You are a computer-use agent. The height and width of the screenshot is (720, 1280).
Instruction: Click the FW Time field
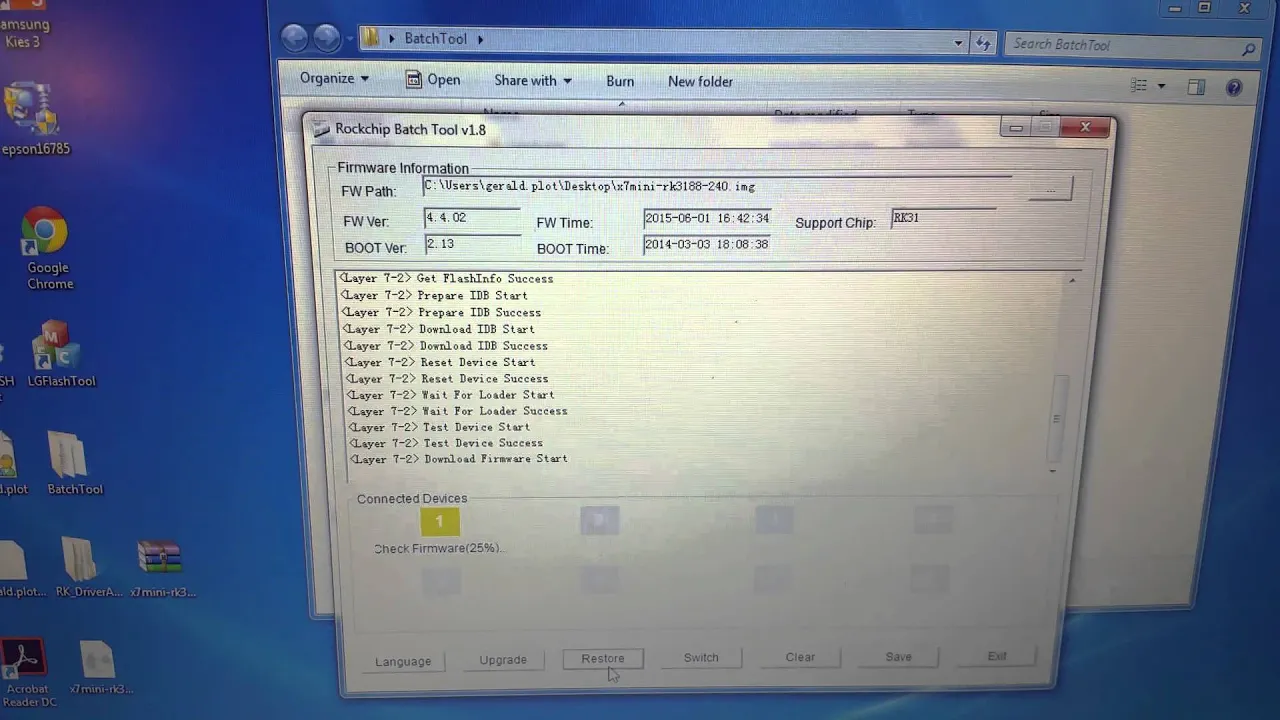tap(707, 219)
